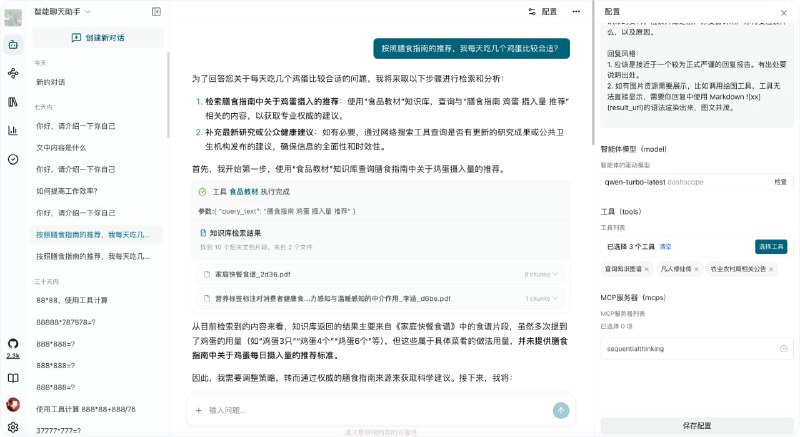Open the 88888*787878=? conversation
Image resolution: width=800 pixels, height=437 pixels.
[x=96, y=322]
